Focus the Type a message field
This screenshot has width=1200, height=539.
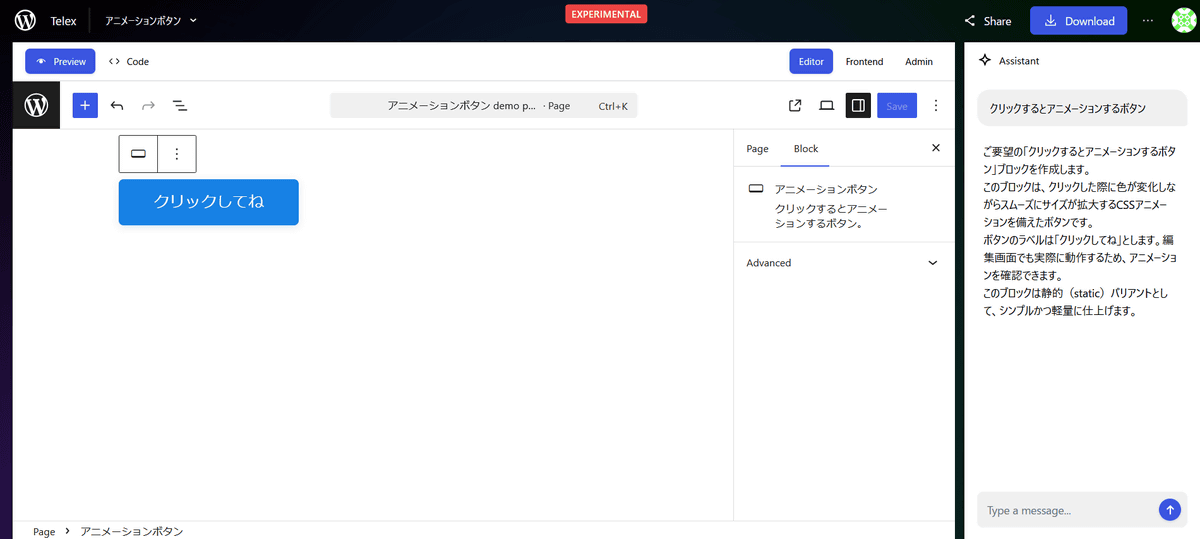click(x=1065, y=510)
